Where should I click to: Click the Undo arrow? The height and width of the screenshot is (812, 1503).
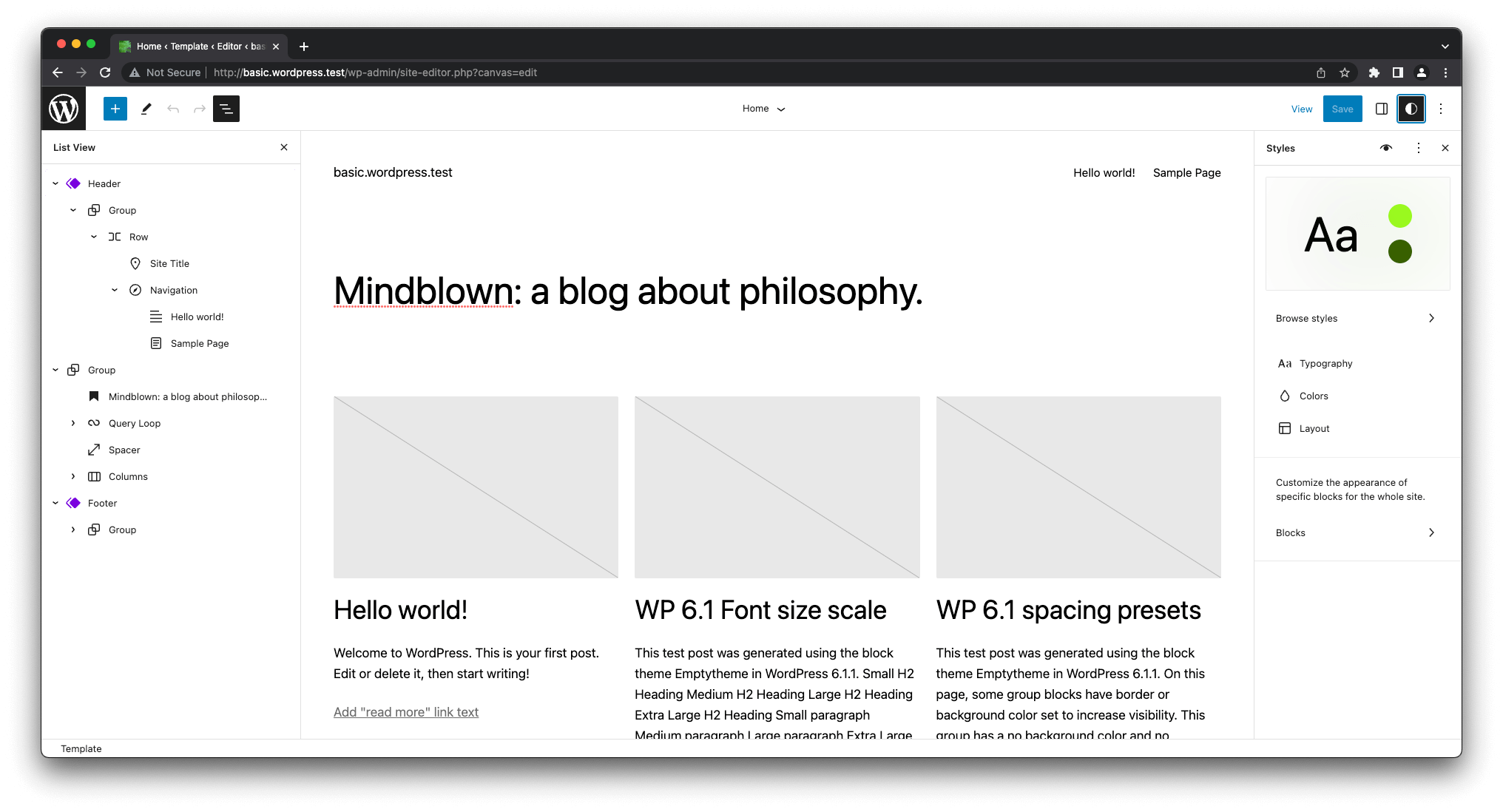[173, 109]
